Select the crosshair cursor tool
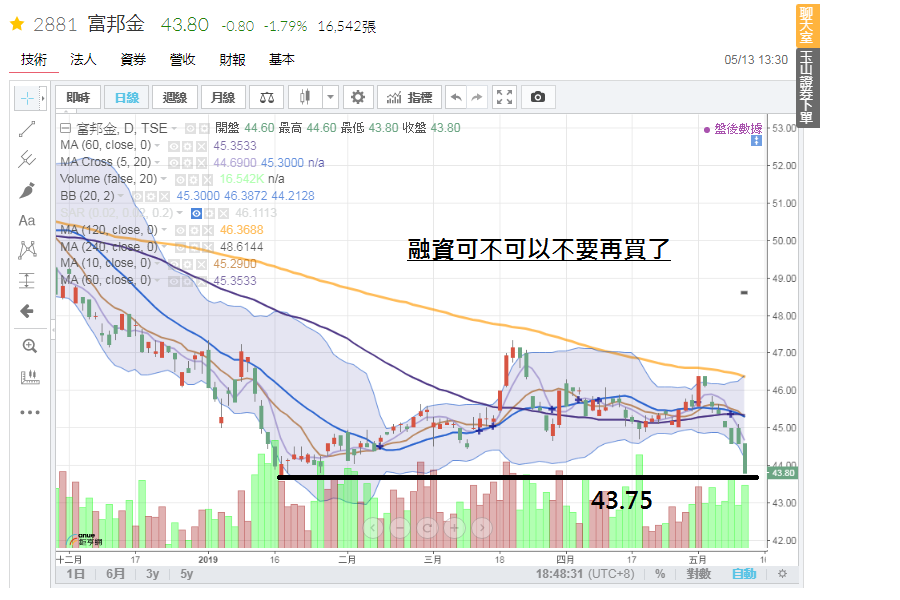This screenshot has height=600, width=900. coord(26,99)
